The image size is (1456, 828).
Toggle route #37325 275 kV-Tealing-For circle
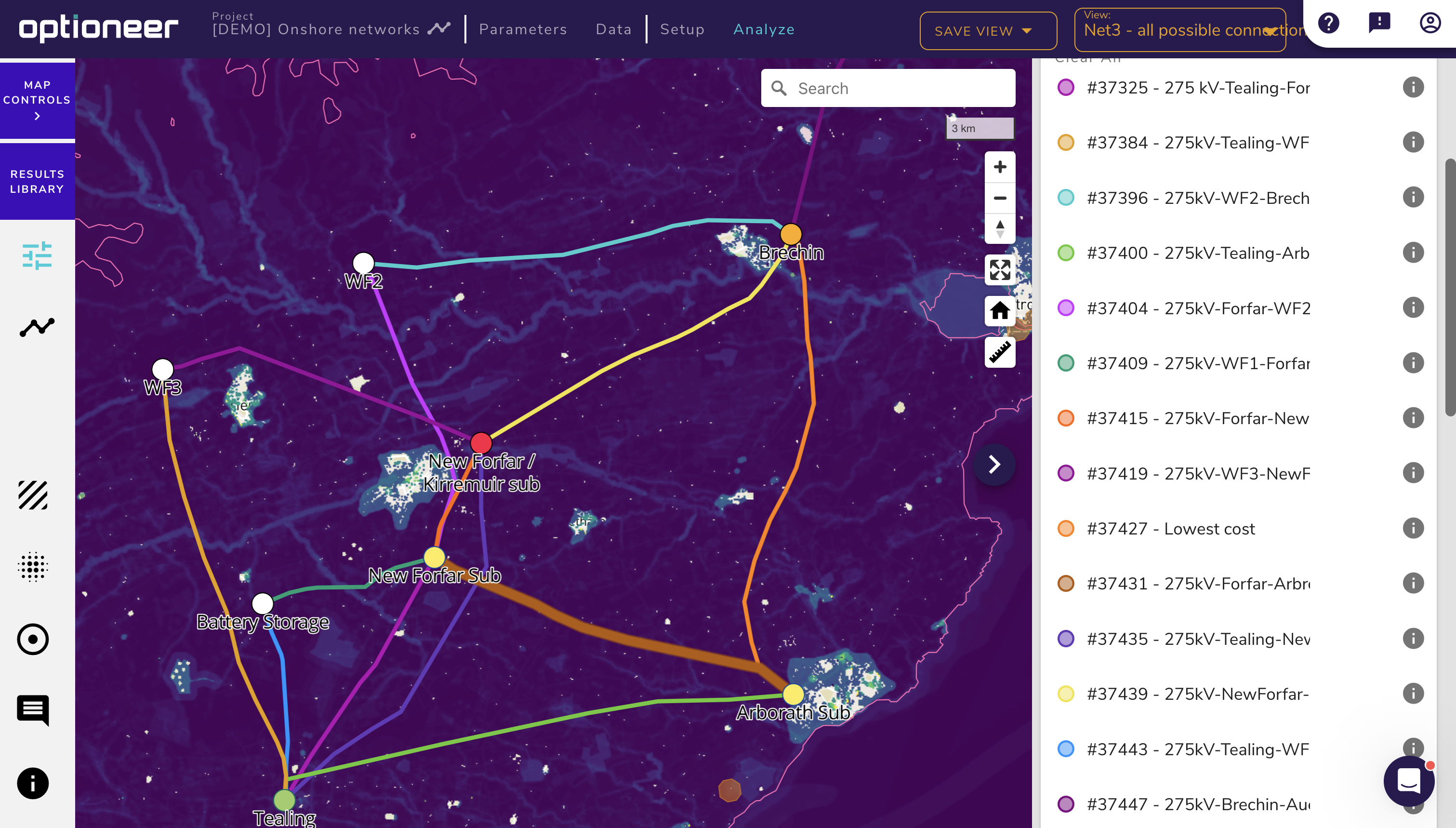tap(1066, 88)
